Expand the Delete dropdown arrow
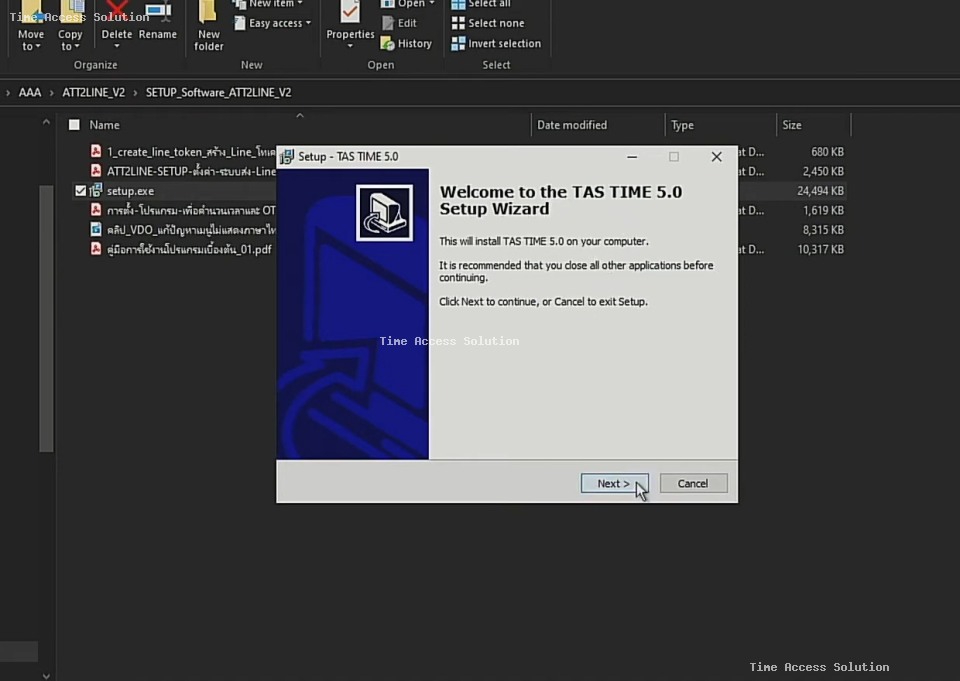 [x=117, y=47]
